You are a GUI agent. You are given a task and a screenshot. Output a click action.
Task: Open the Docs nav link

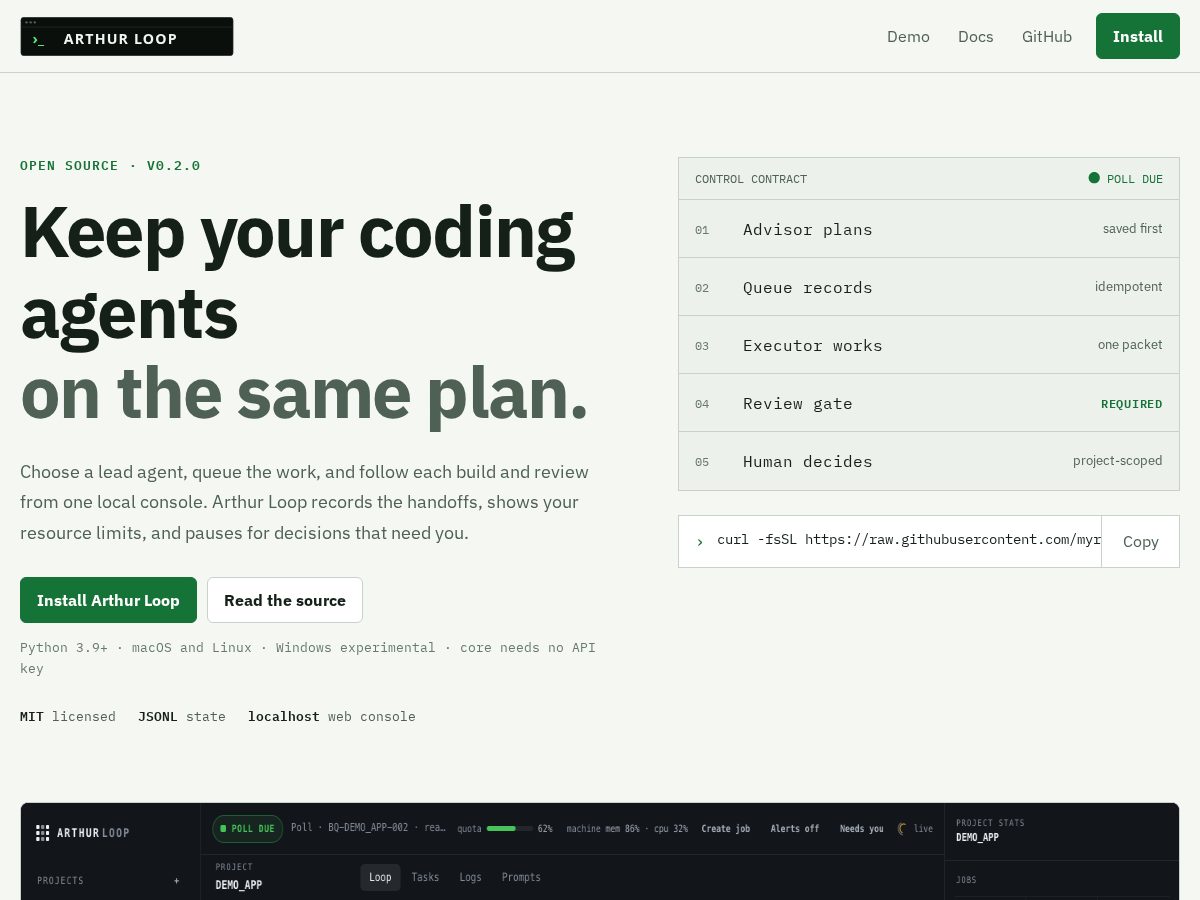(x=976, y=37)
